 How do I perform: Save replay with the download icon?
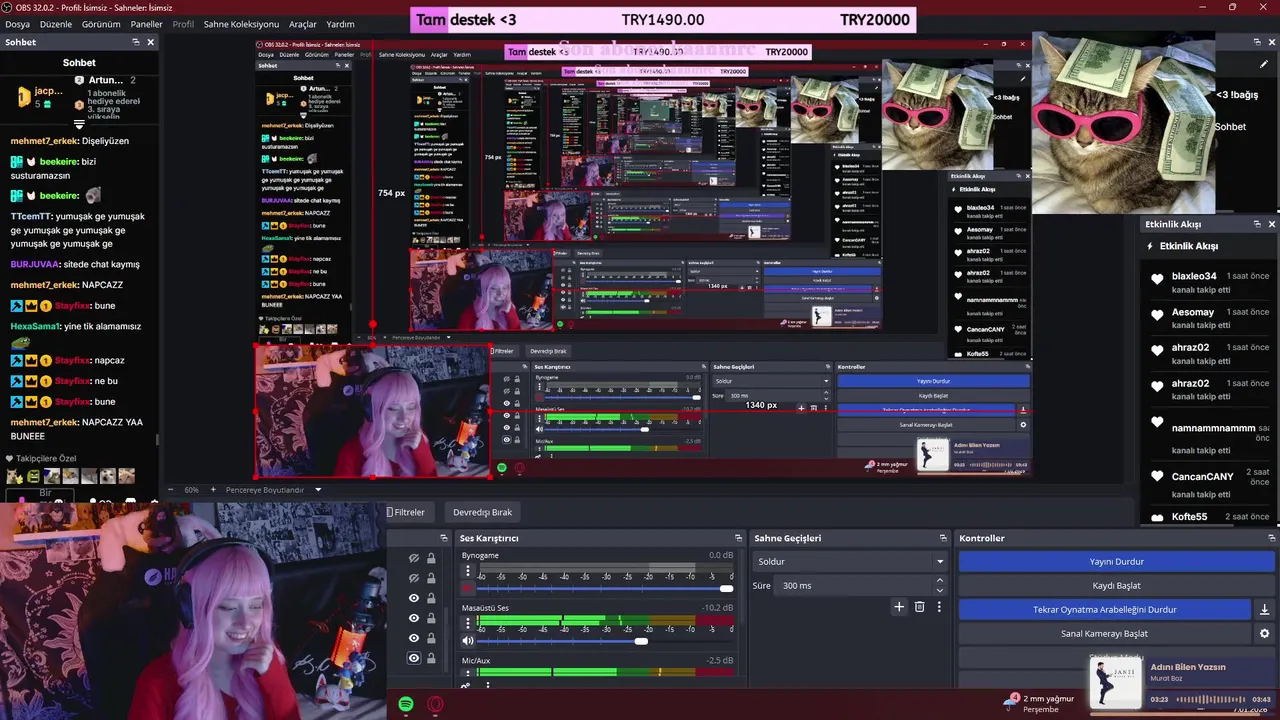(1264, 610)
